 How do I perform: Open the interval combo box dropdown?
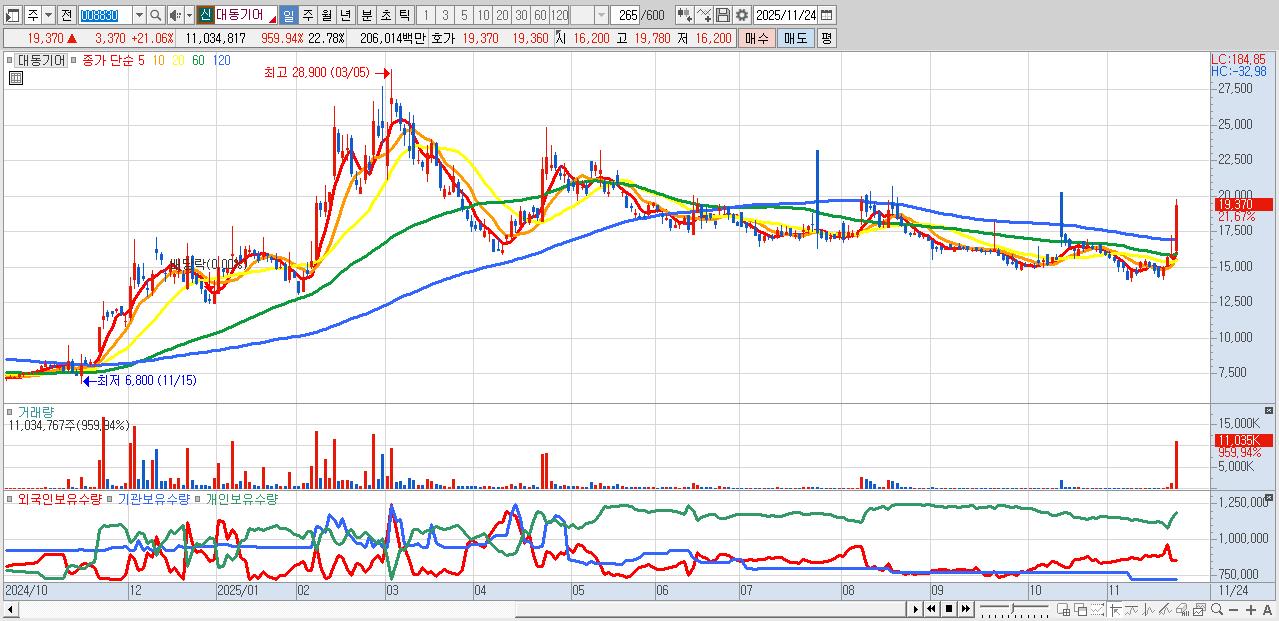601,16
